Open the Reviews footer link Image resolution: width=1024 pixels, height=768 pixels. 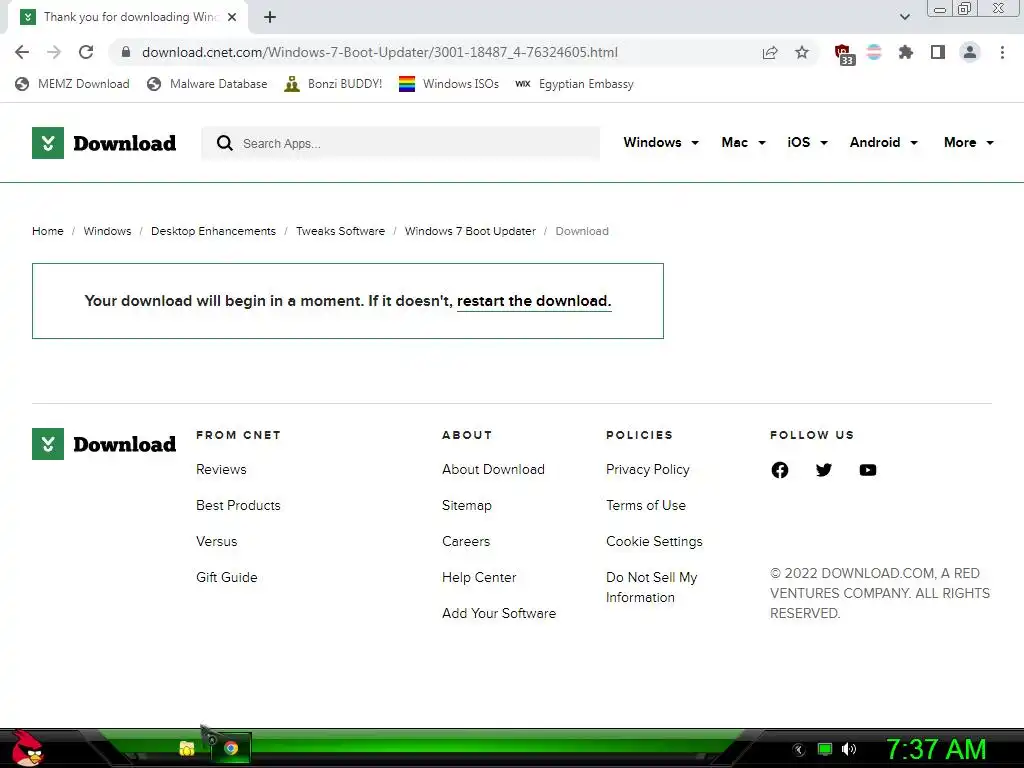point(221,470)
